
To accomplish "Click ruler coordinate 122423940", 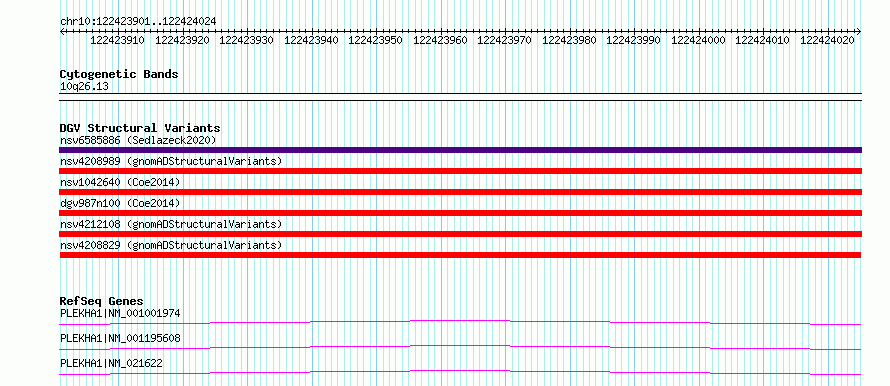I will [311, 40].
